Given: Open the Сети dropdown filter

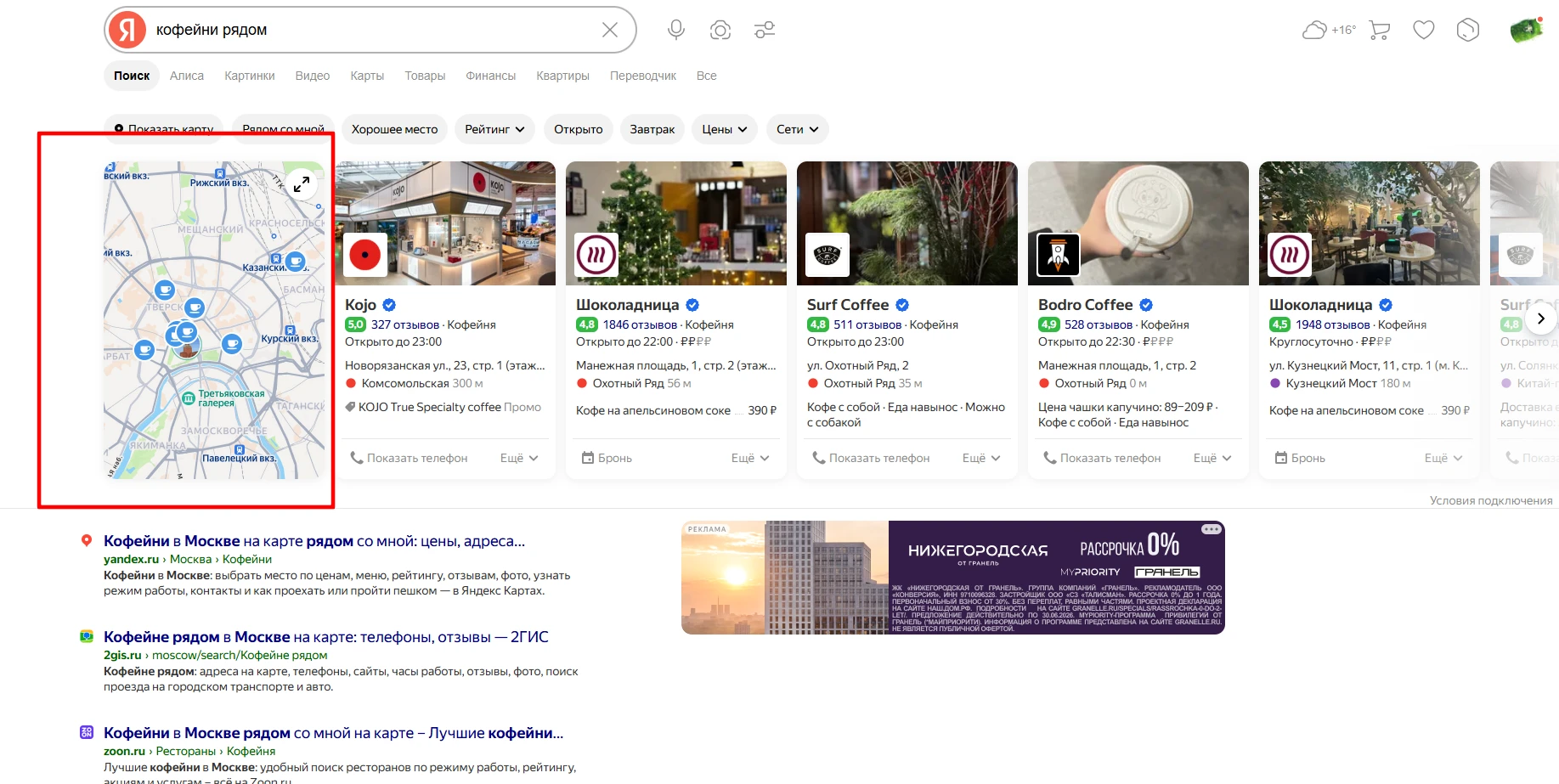Looking at the screenshot, I should click(797, 129).
